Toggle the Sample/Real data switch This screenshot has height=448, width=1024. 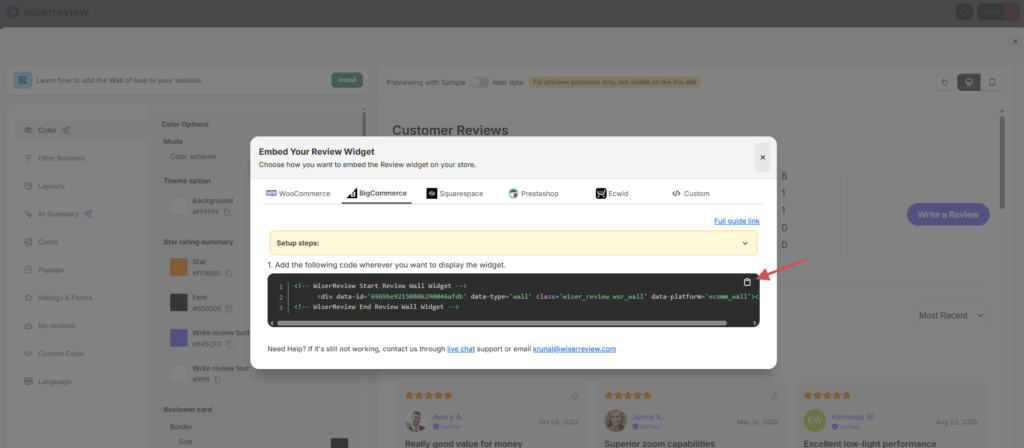[479, 82]
